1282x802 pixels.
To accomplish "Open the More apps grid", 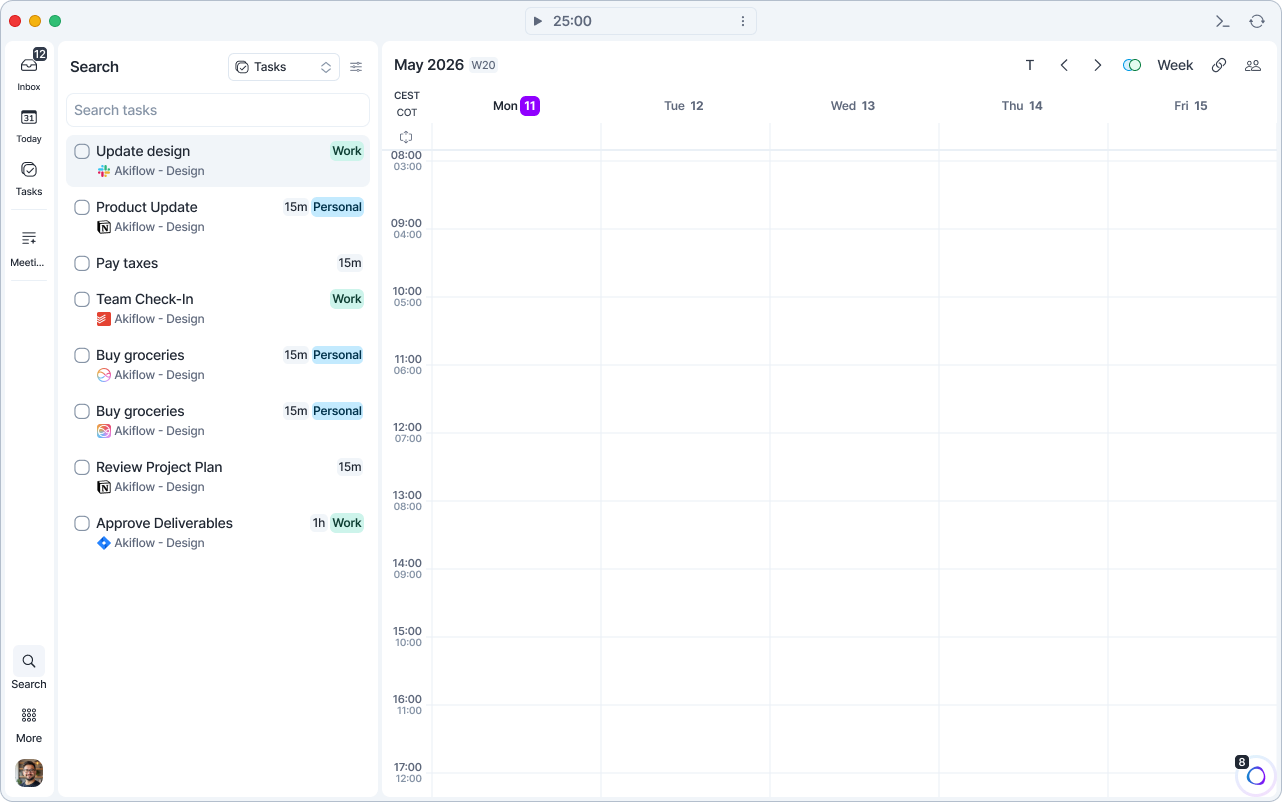I will pyautogui.click(x=29, y=715).
